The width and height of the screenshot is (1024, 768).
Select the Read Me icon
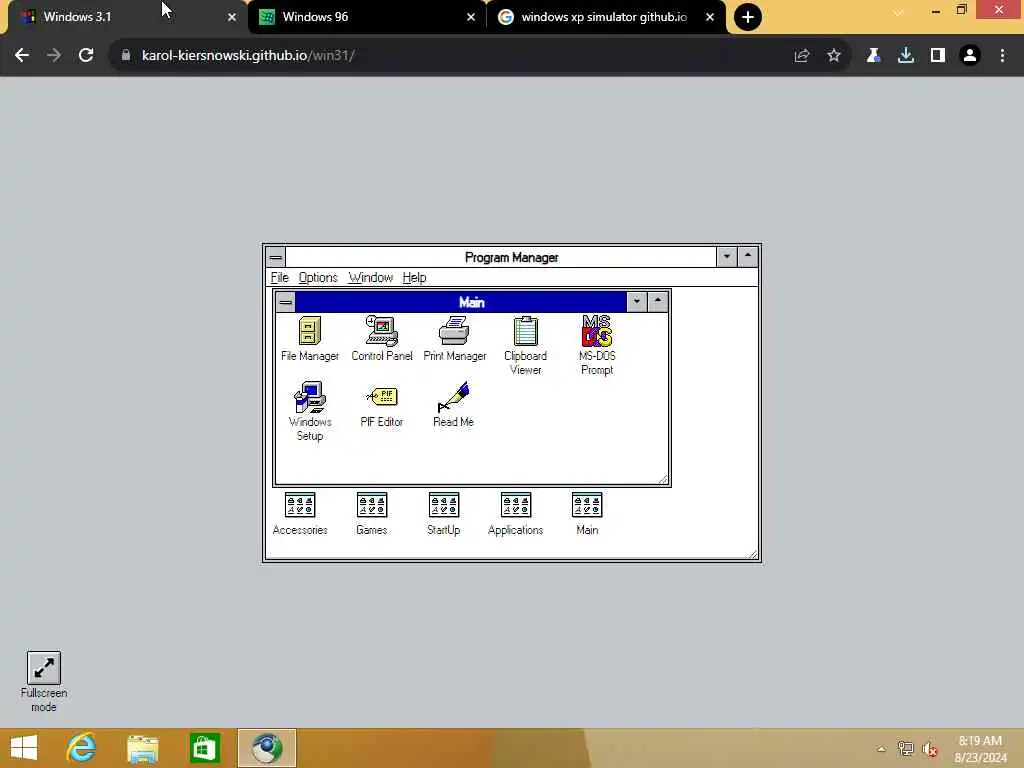click(453, 405)
